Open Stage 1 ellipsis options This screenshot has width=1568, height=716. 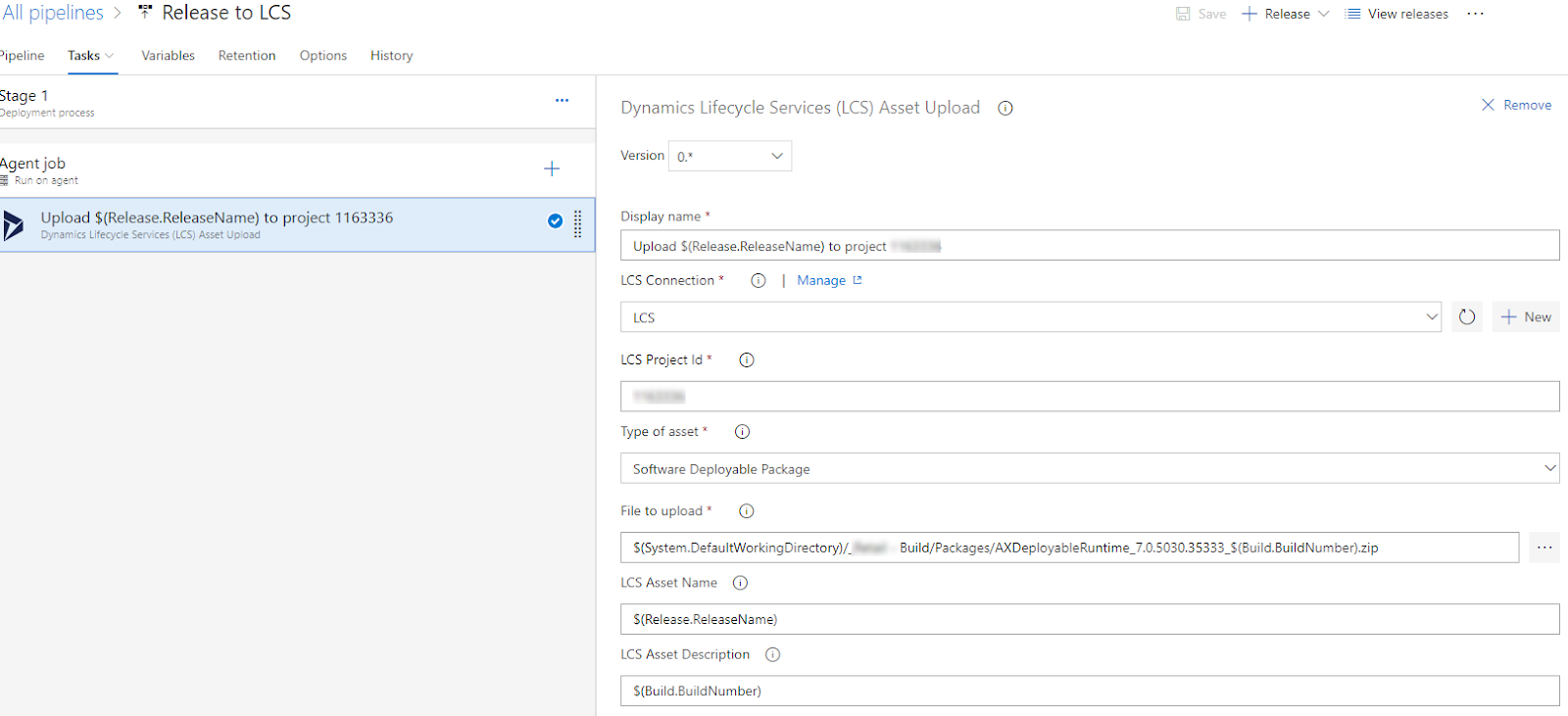(x=562, y=101)
